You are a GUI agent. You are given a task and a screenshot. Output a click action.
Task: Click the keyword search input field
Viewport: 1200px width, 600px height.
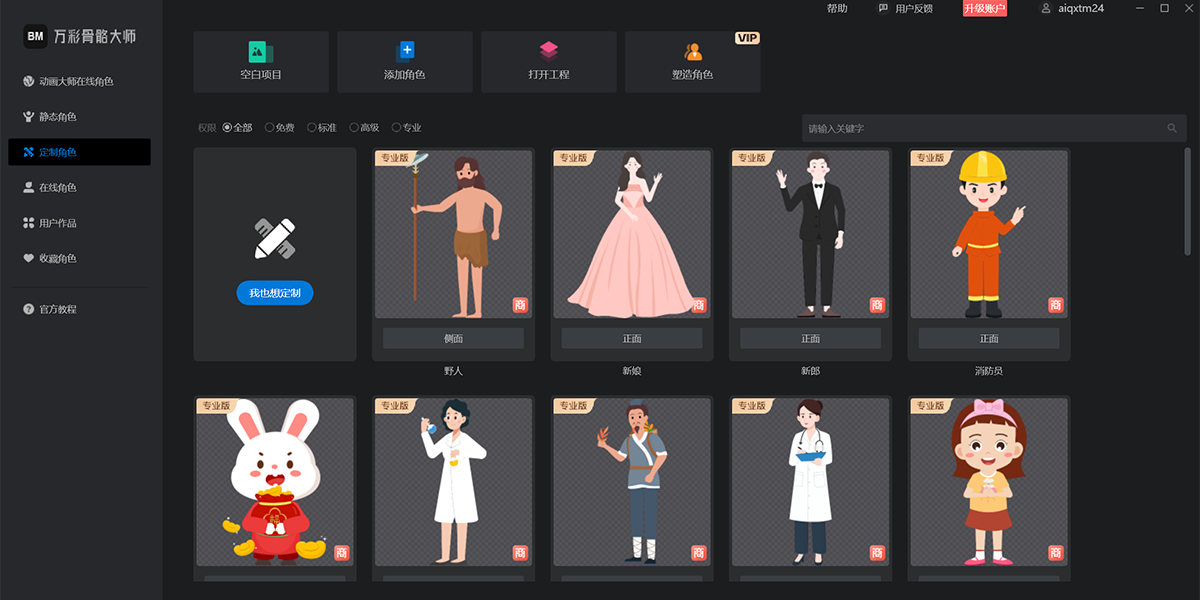point(980,128)
